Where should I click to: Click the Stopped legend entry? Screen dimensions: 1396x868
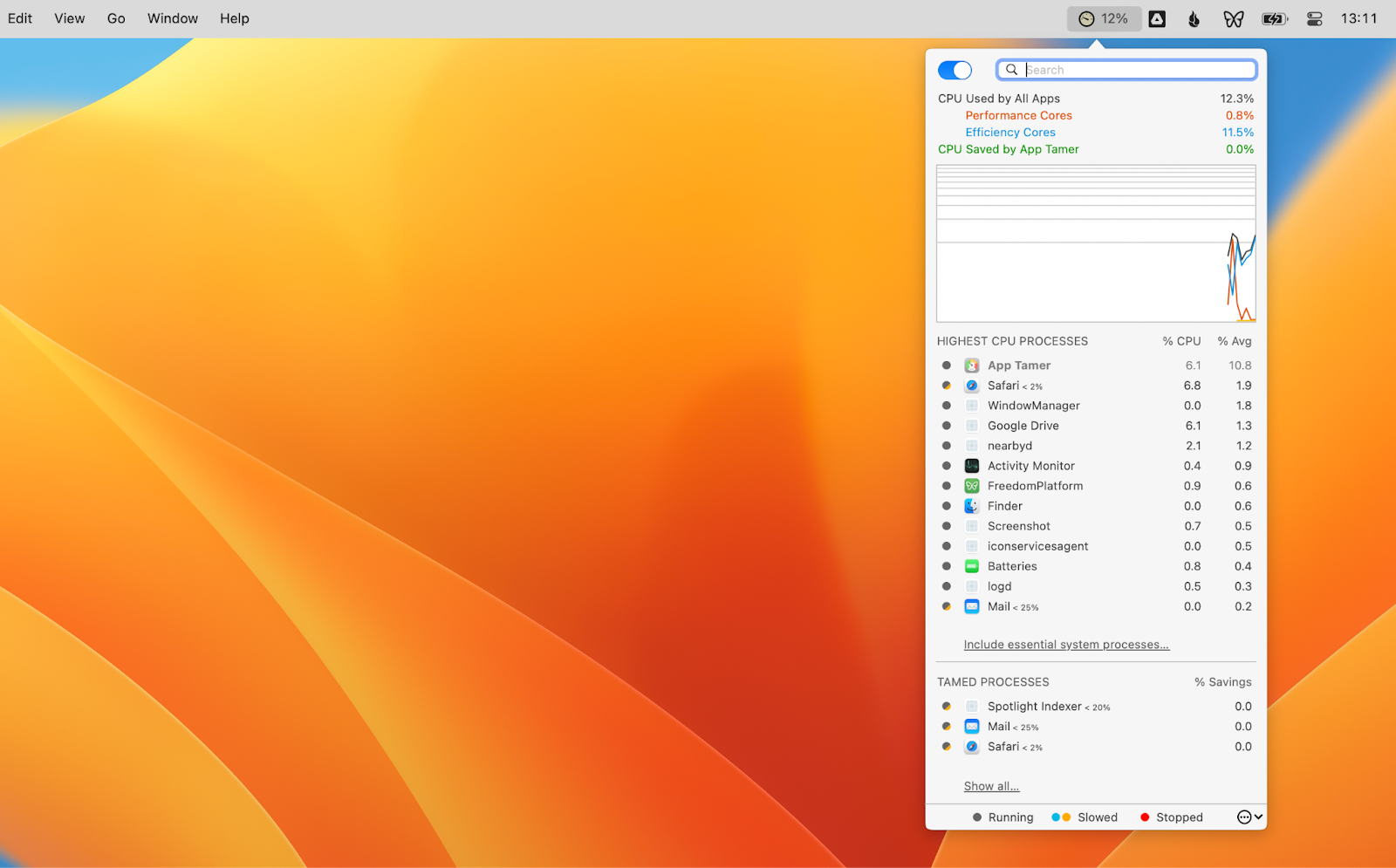click(x=1172, y=817)
